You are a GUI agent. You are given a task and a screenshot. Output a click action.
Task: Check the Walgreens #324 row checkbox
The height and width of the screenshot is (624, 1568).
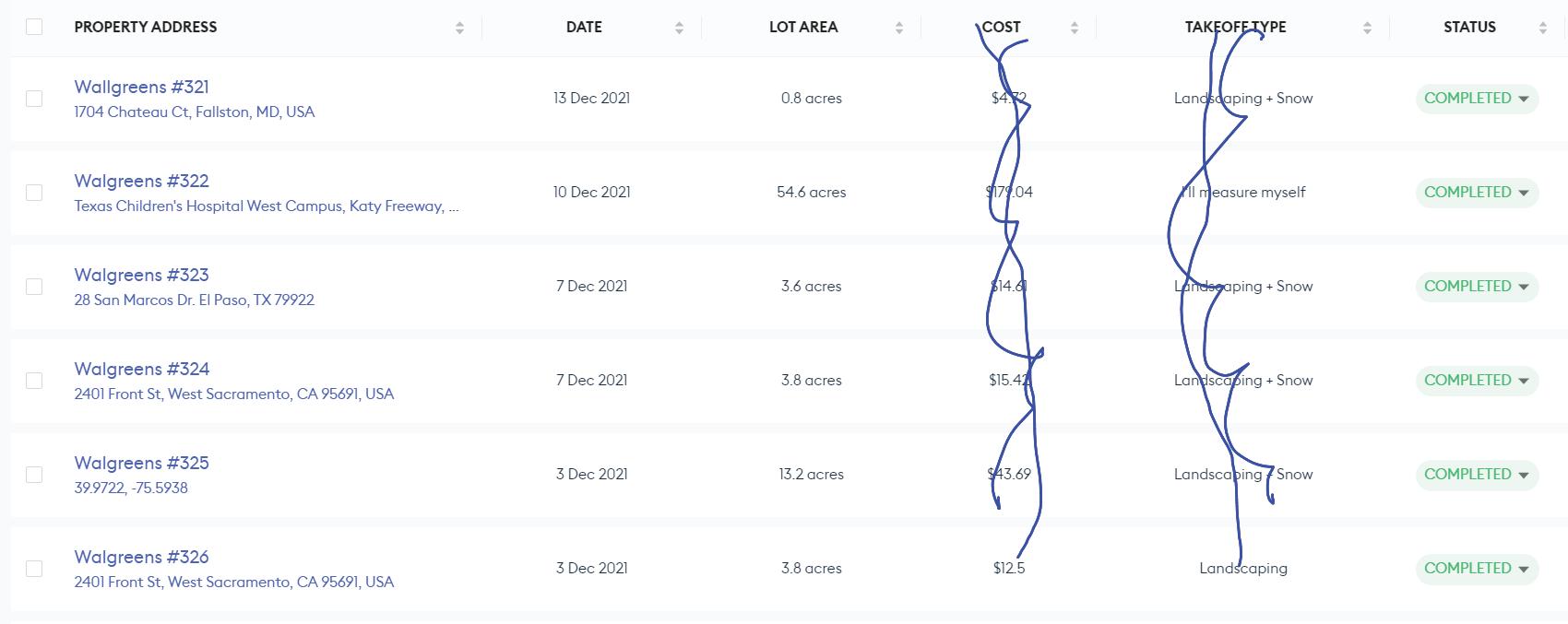34,381
